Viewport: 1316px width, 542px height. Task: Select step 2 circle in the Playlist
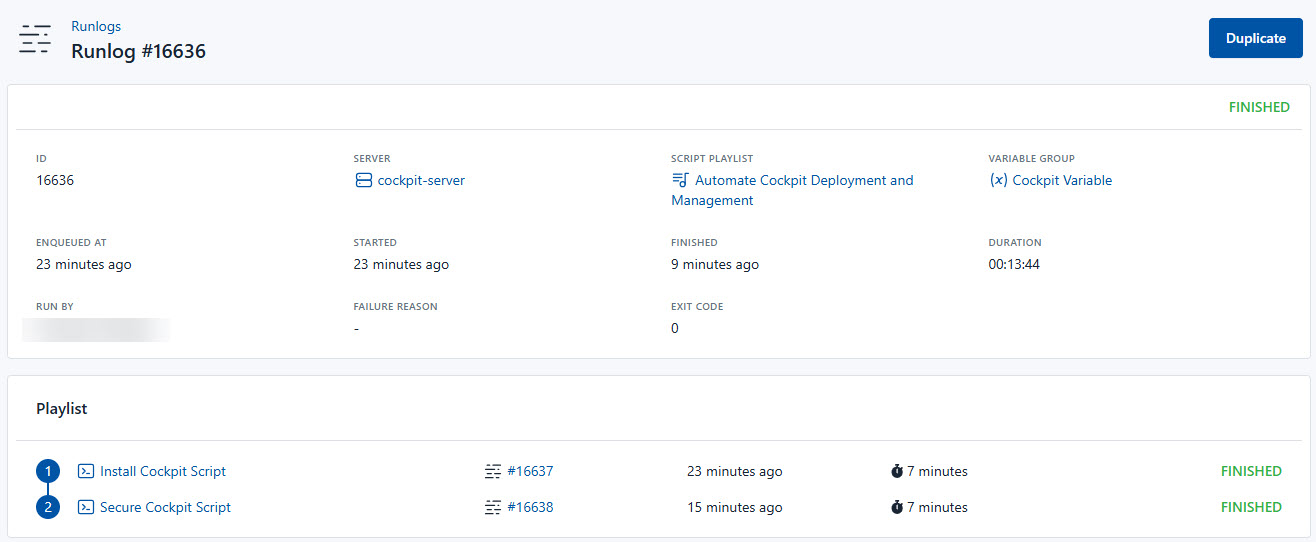coord(48,507)
